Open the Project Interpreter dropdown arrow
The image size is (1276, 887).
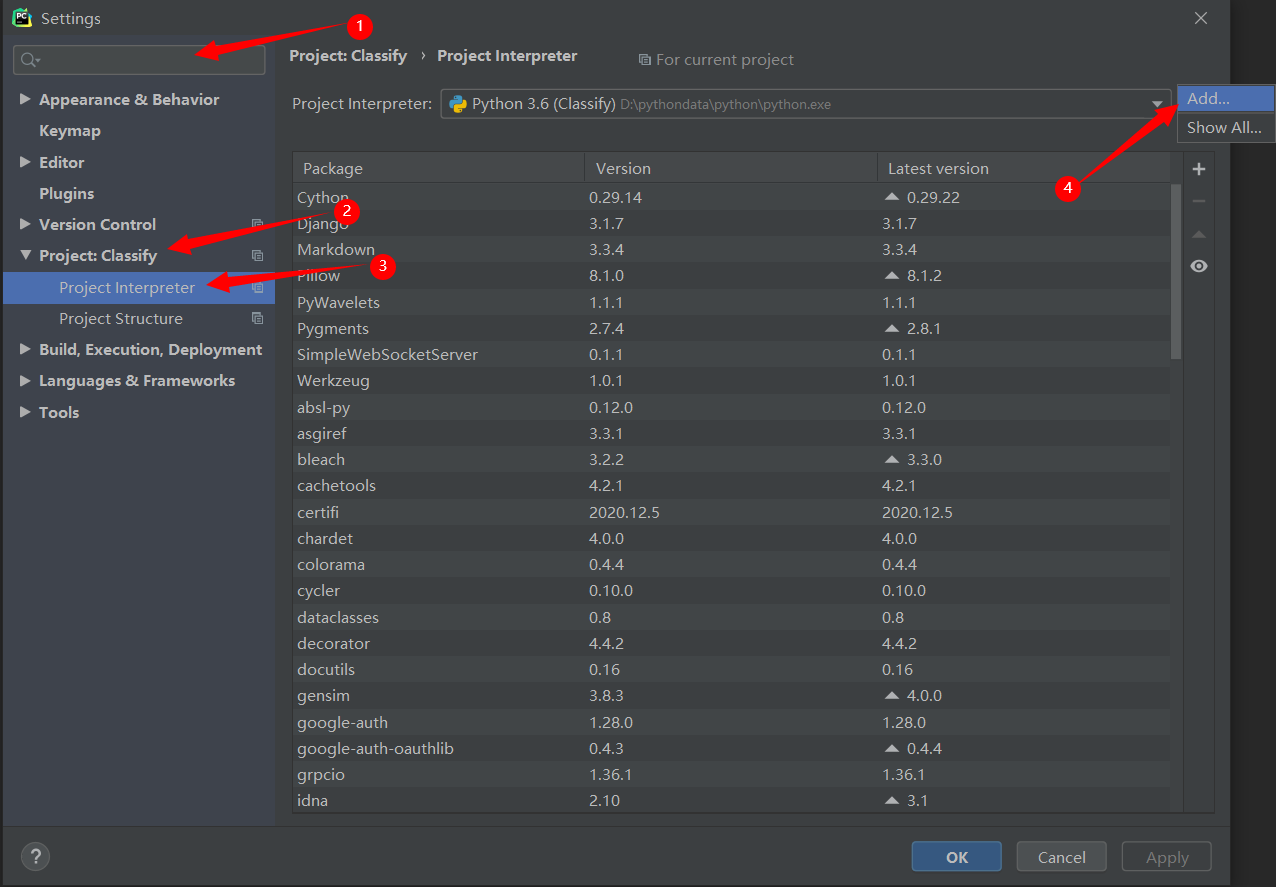click(1157, 103)
